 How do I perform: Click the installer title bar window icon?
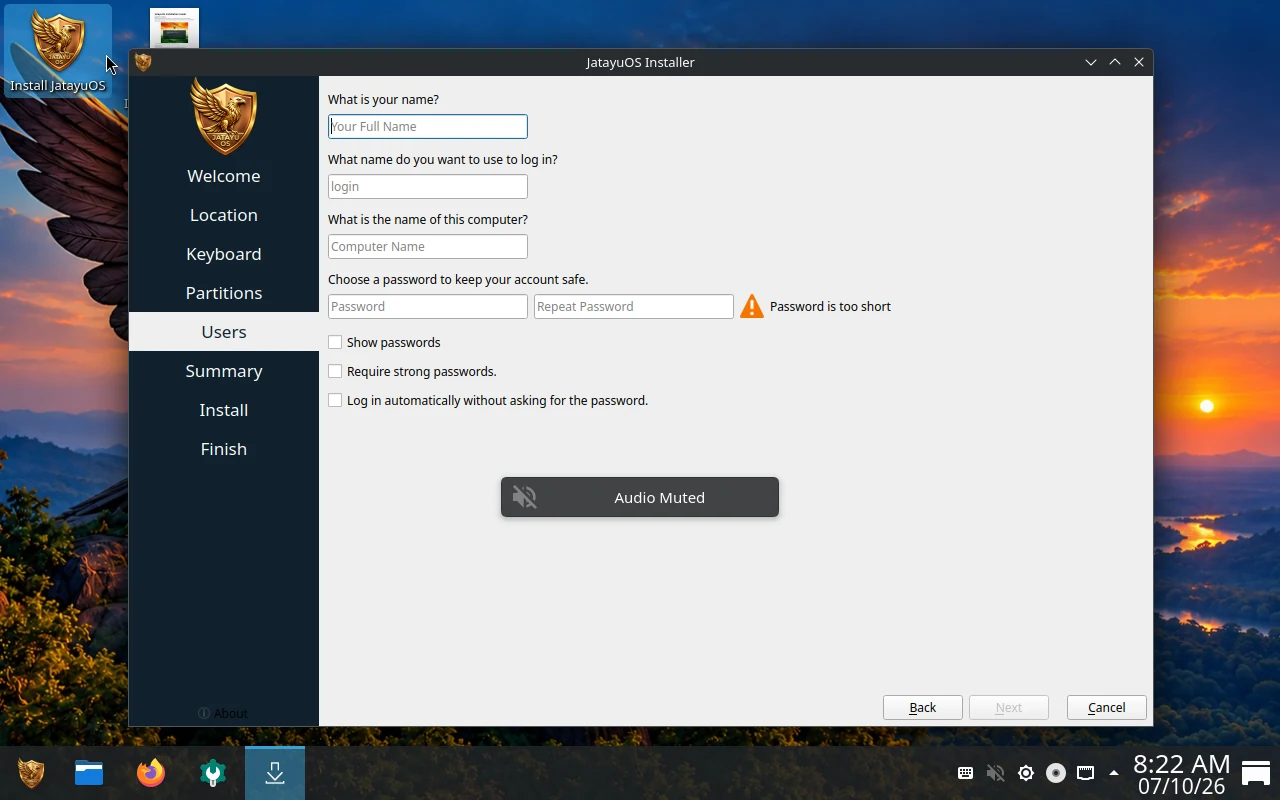tap(143, 62)
